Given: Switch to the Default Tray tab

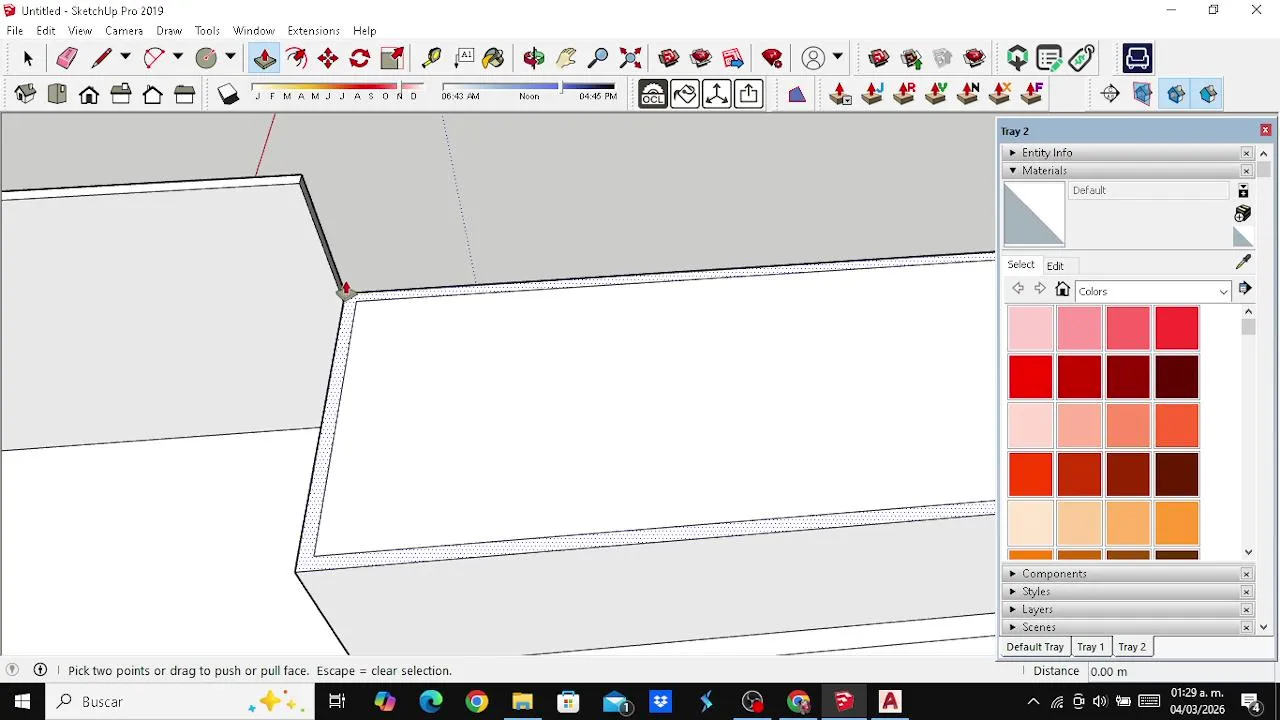Looking at the screenshot, I should (x=1035, y=647).
